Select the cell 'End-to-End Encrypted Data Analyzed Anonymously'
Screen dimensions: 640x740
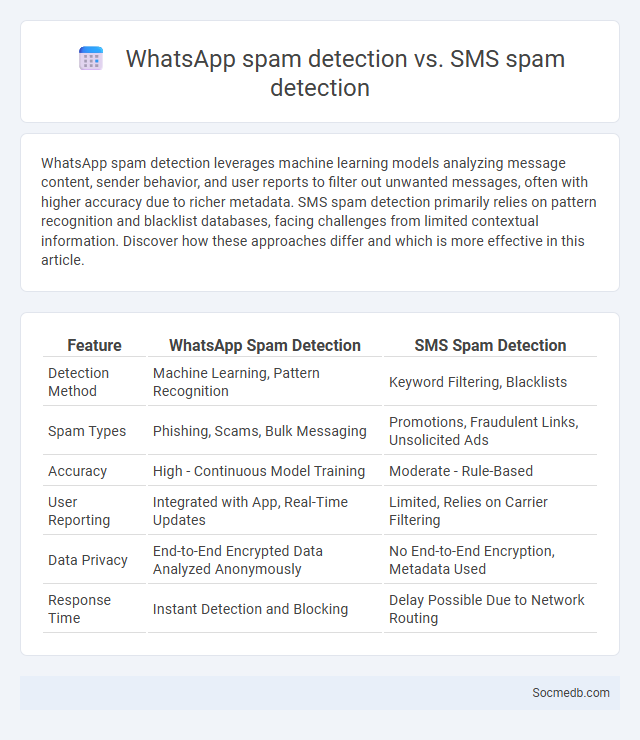(x=265, y=560)
